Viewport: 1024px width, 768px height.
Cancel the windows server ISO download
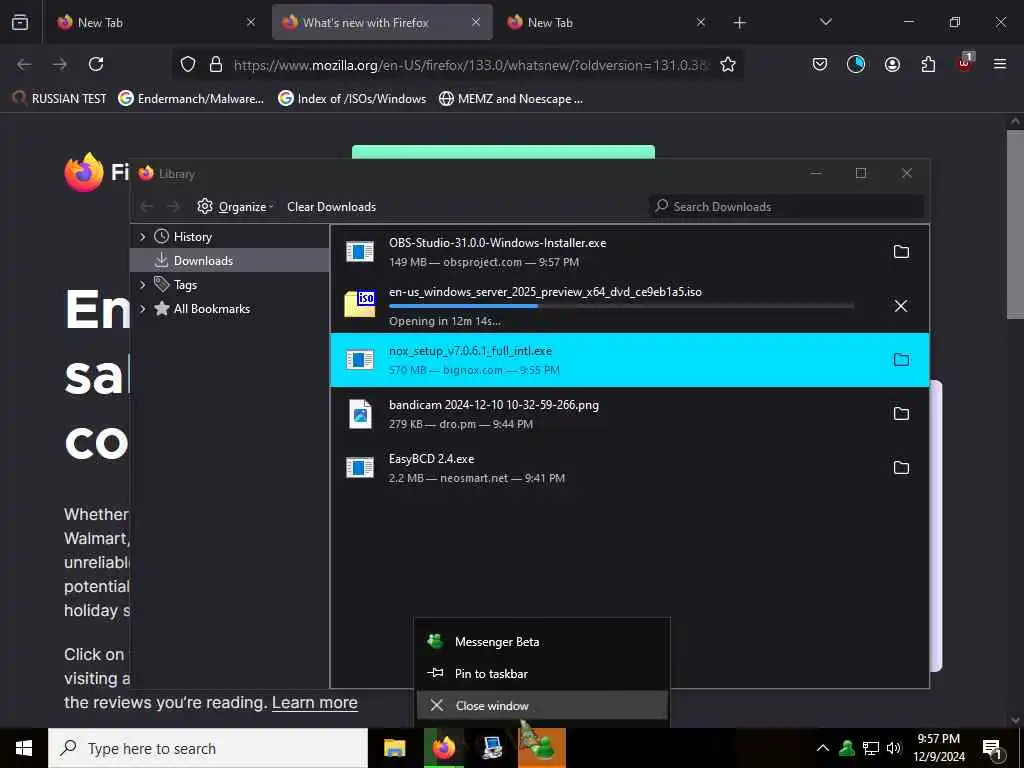(x=901, y=306)
